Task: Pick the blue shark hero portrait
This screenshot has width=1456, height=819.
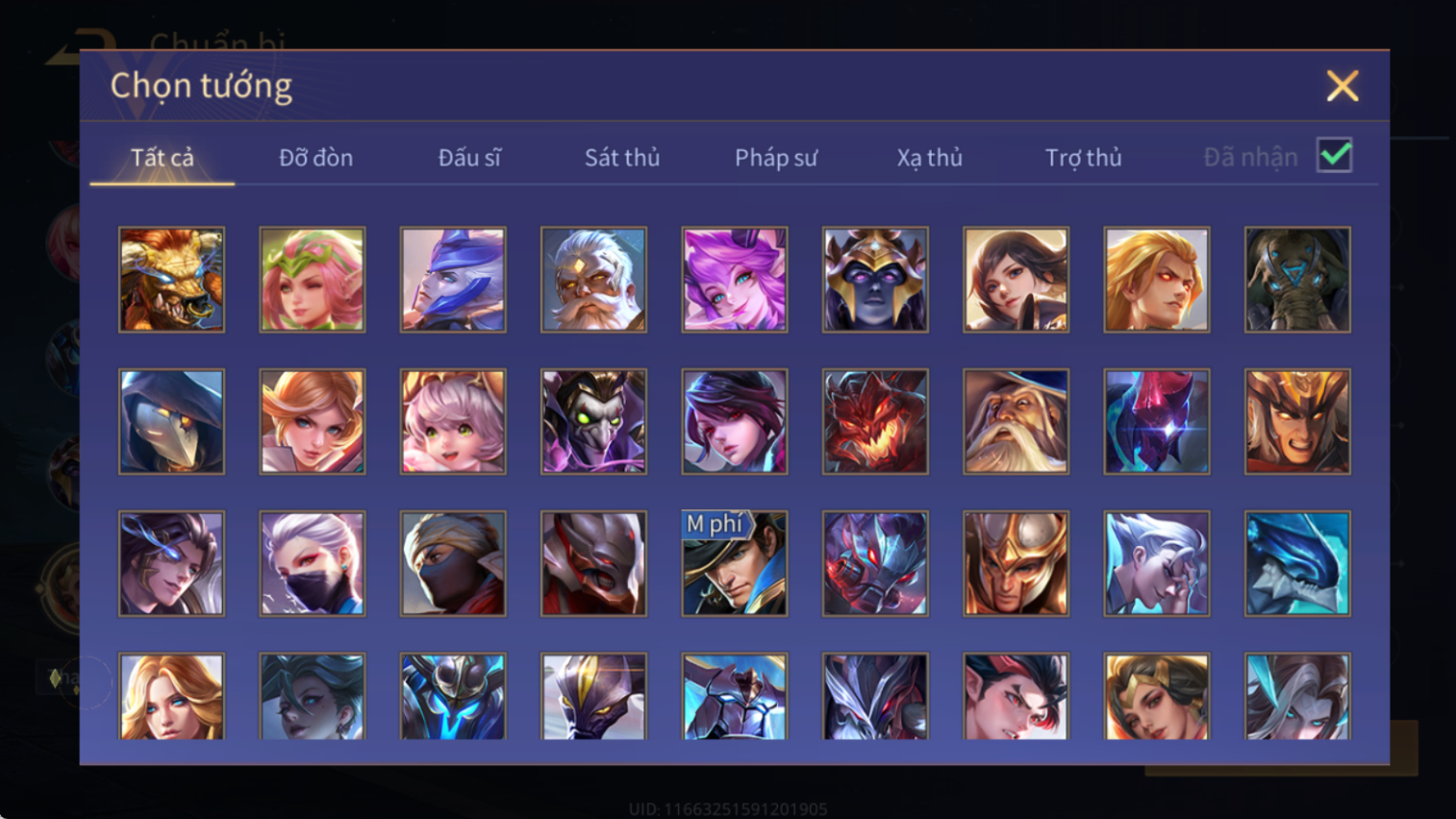Action: [1297, 563]
